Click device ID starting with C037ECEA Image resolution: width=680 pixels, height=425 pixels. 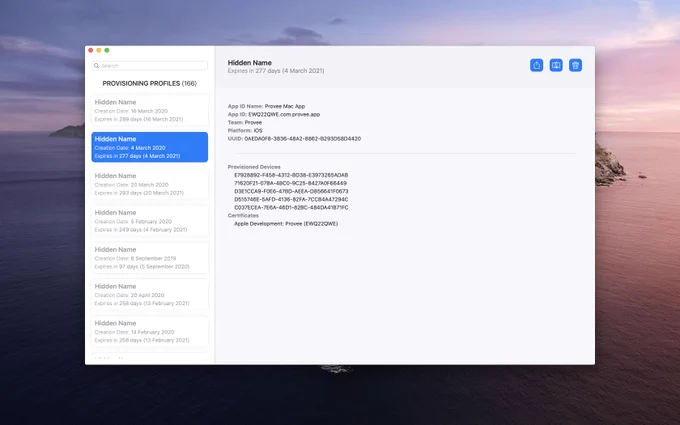tap(291, 208)
